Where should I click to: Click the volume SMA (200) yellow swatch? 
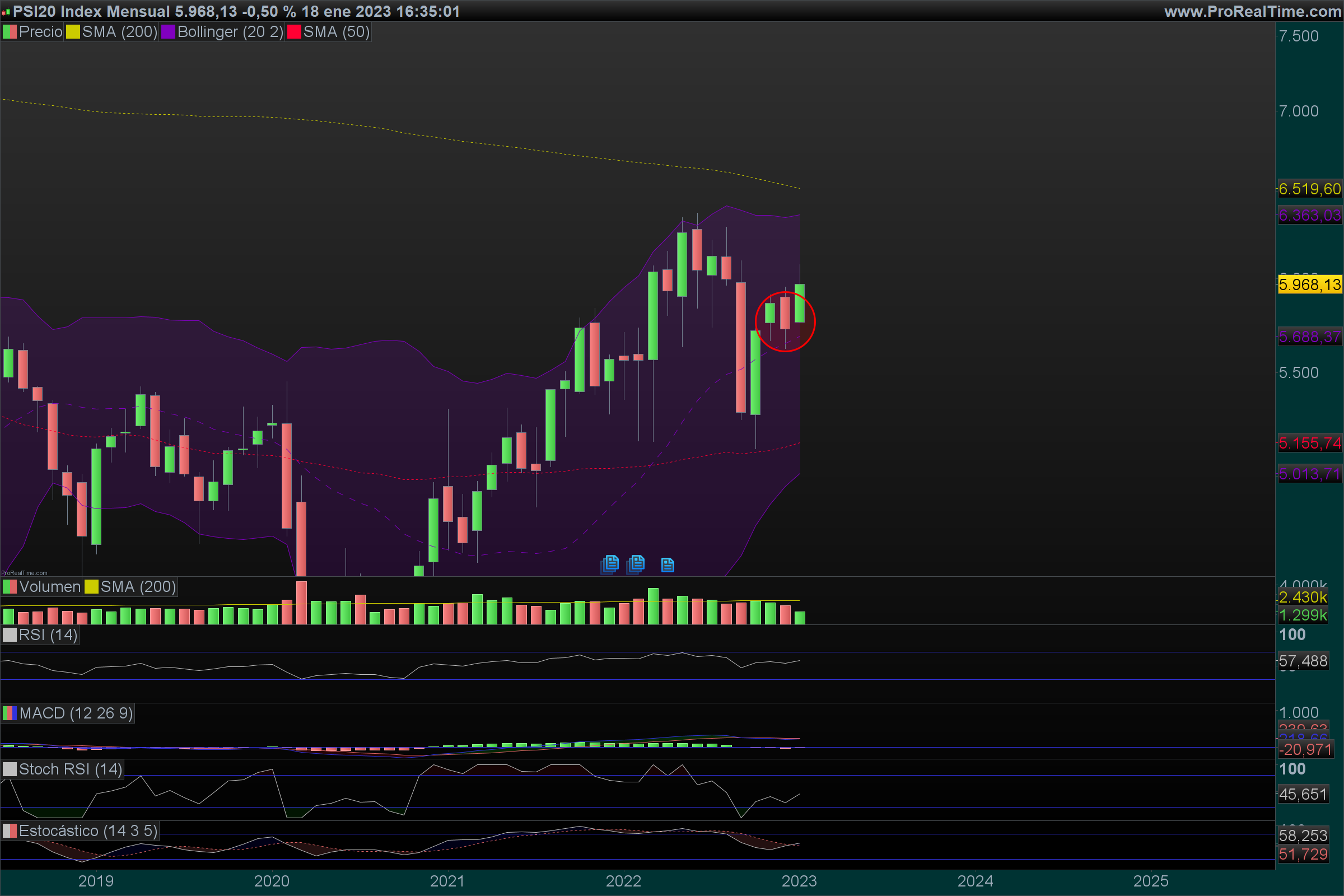91,587
